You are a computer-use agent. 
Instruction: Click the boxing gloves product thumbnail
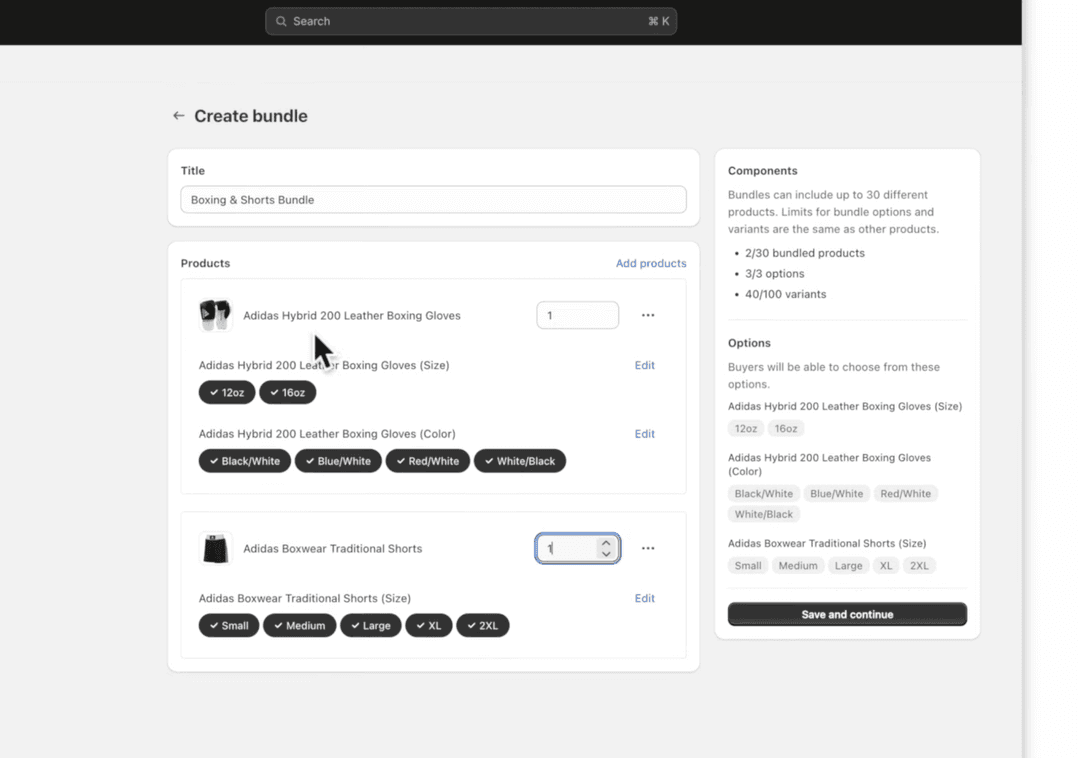click(215, 315)
